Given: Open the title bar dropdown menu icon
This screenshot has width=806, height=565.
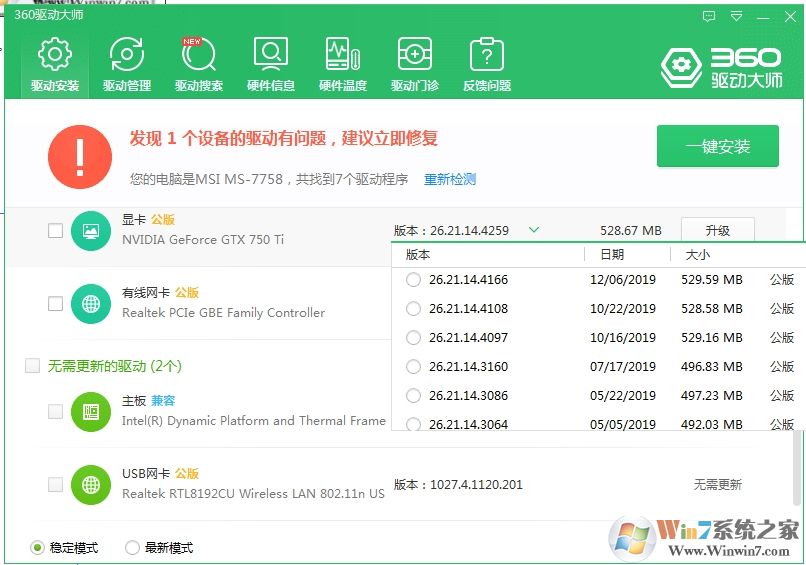Looking at the screenshot, I should click(x=736, y=16).
